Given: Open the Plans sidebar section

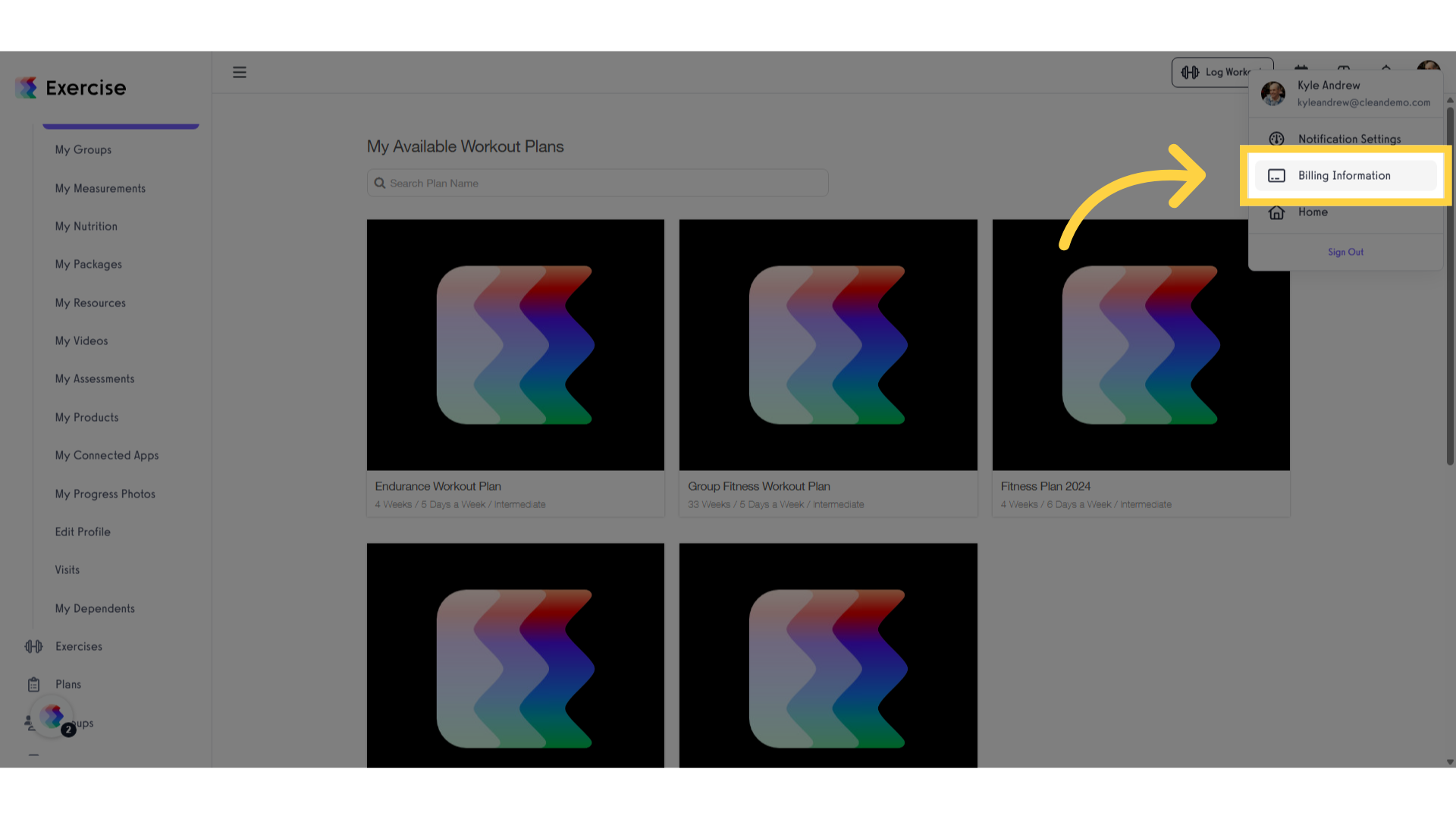Looking at the screenshot, I should pyautogui.click(x=68, y=684).
